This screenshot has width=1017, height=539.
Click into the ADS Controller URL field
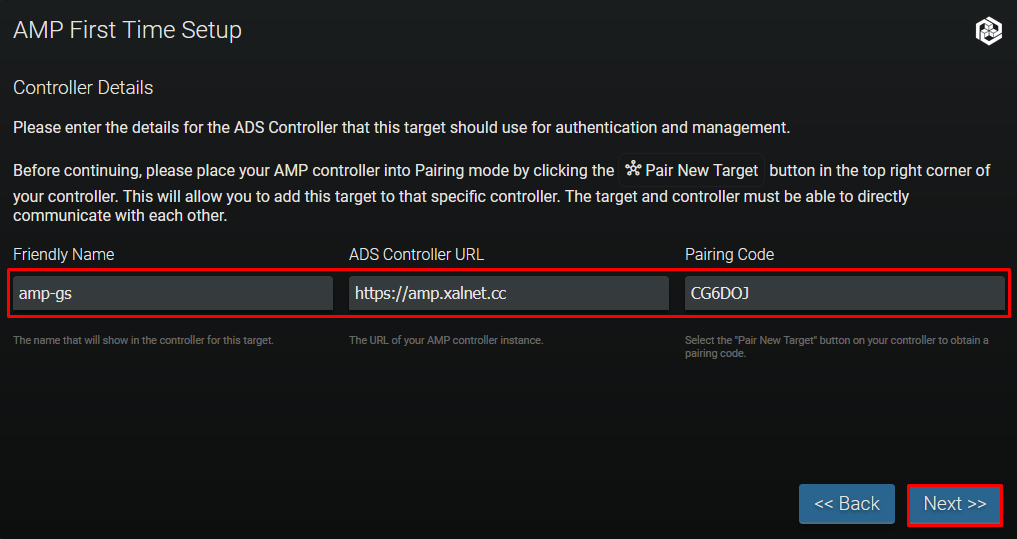(x=508, y=293)
